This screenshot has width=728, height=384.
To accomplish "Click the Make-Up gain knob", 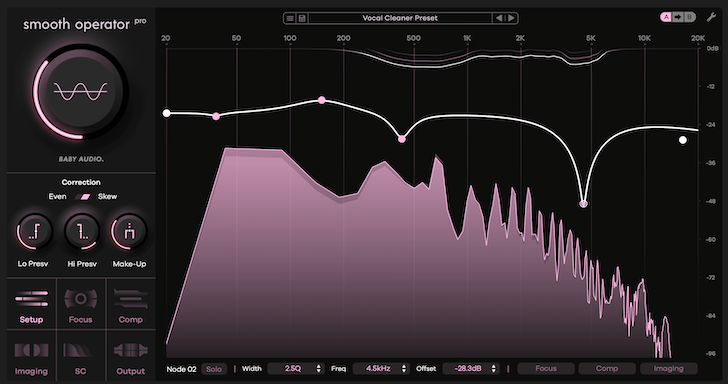I will pyautogui.click(x=129, y=231).
